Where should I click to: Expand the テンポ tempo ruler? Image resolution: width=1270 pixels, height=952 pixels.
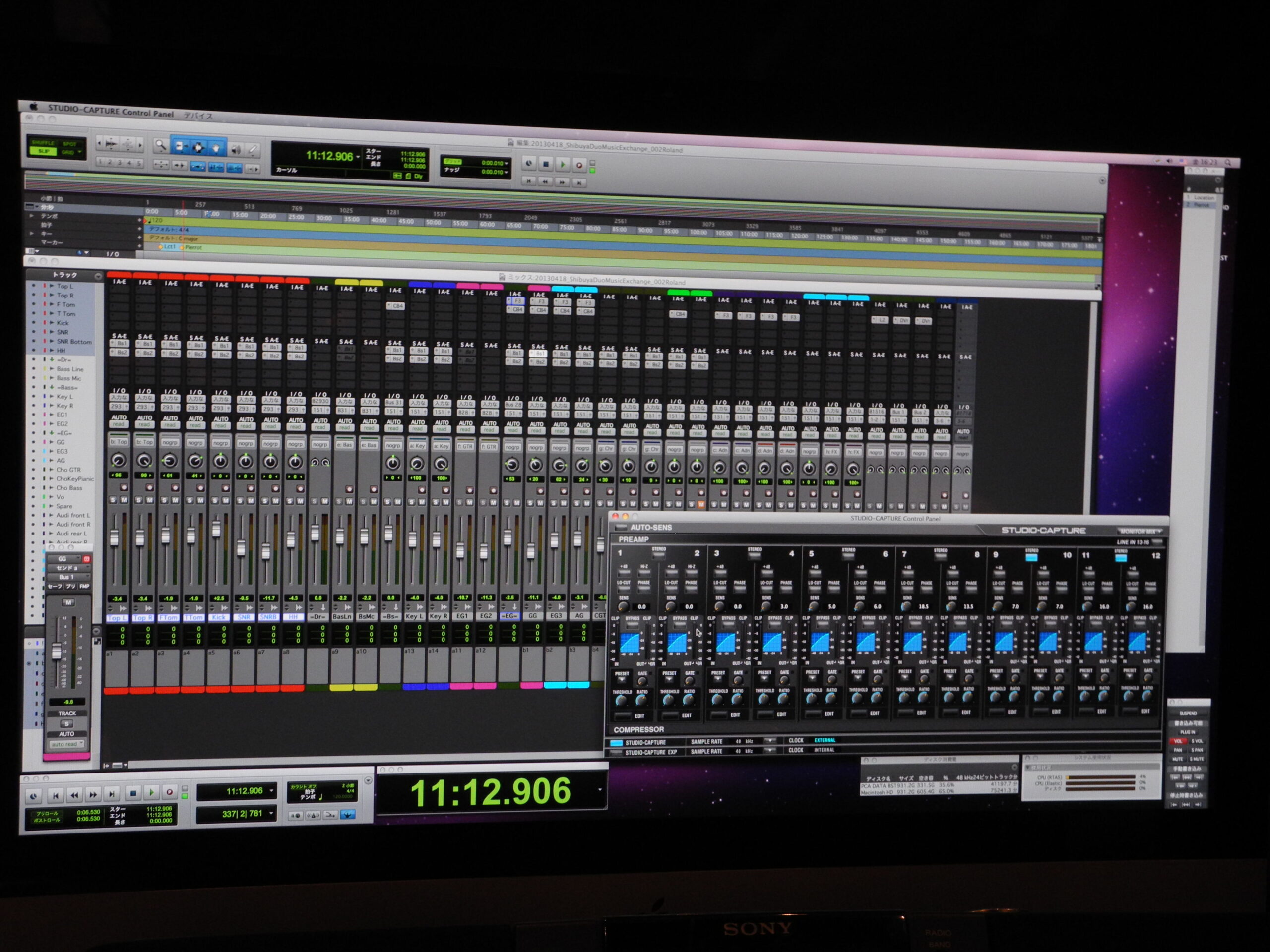pos(32,216)
